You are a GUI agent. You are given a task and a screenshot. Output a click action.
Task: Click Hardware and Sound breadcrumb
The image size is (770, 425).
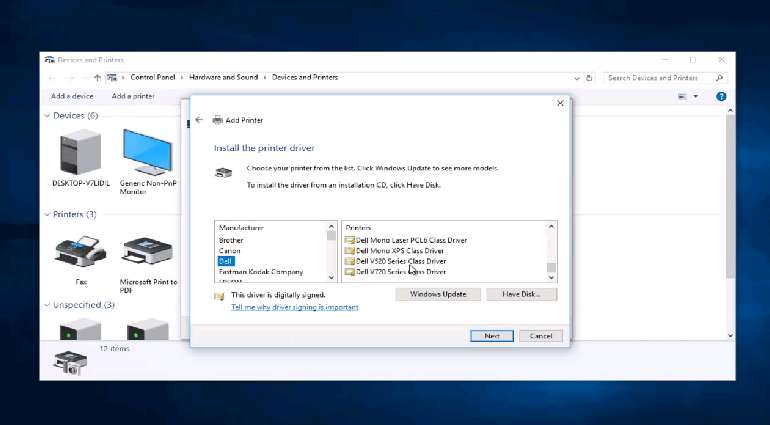(x=223, y=77)
